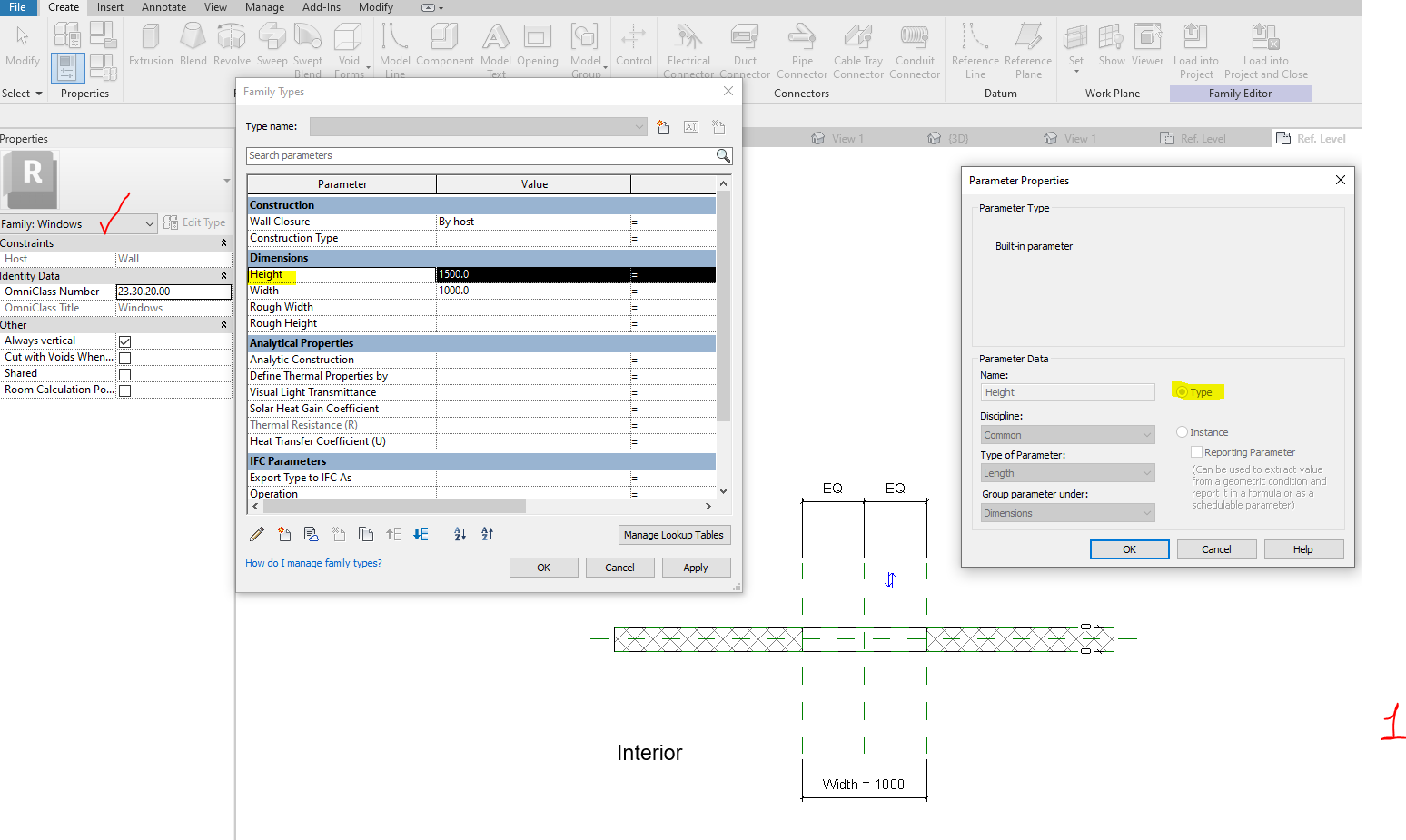Switch to the {3D} view tab
This screenshot has height=840, width=1406.
tap(948, 138)
